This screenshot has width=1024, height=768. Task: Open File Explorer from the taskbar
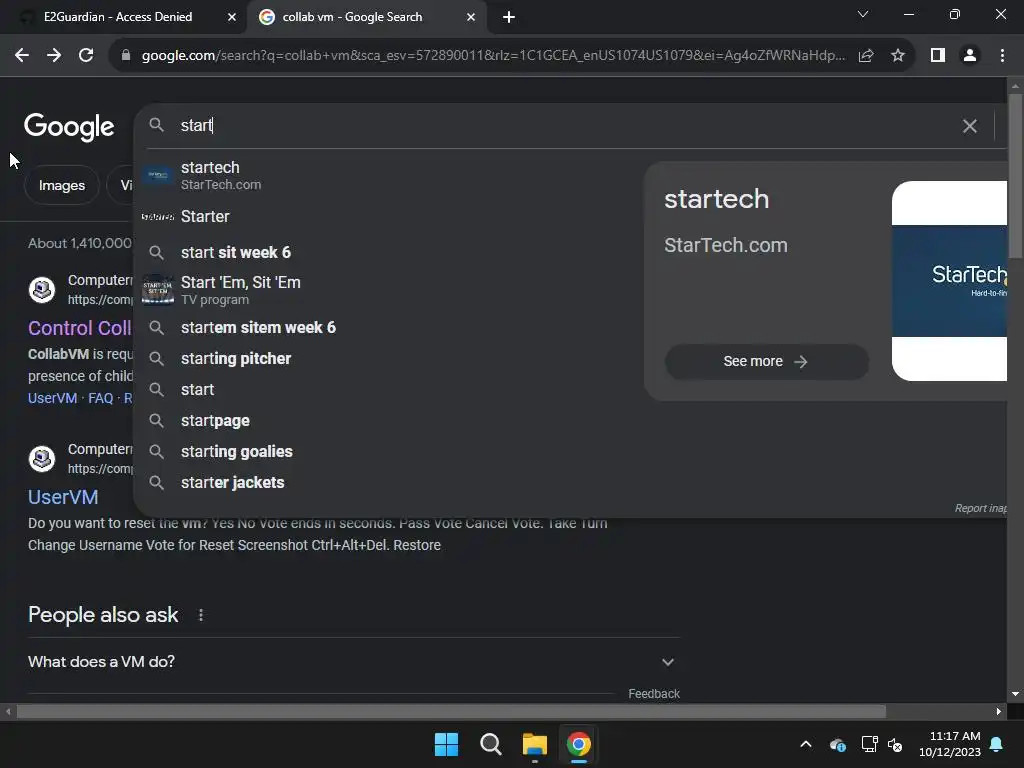[x=534, y=744]
